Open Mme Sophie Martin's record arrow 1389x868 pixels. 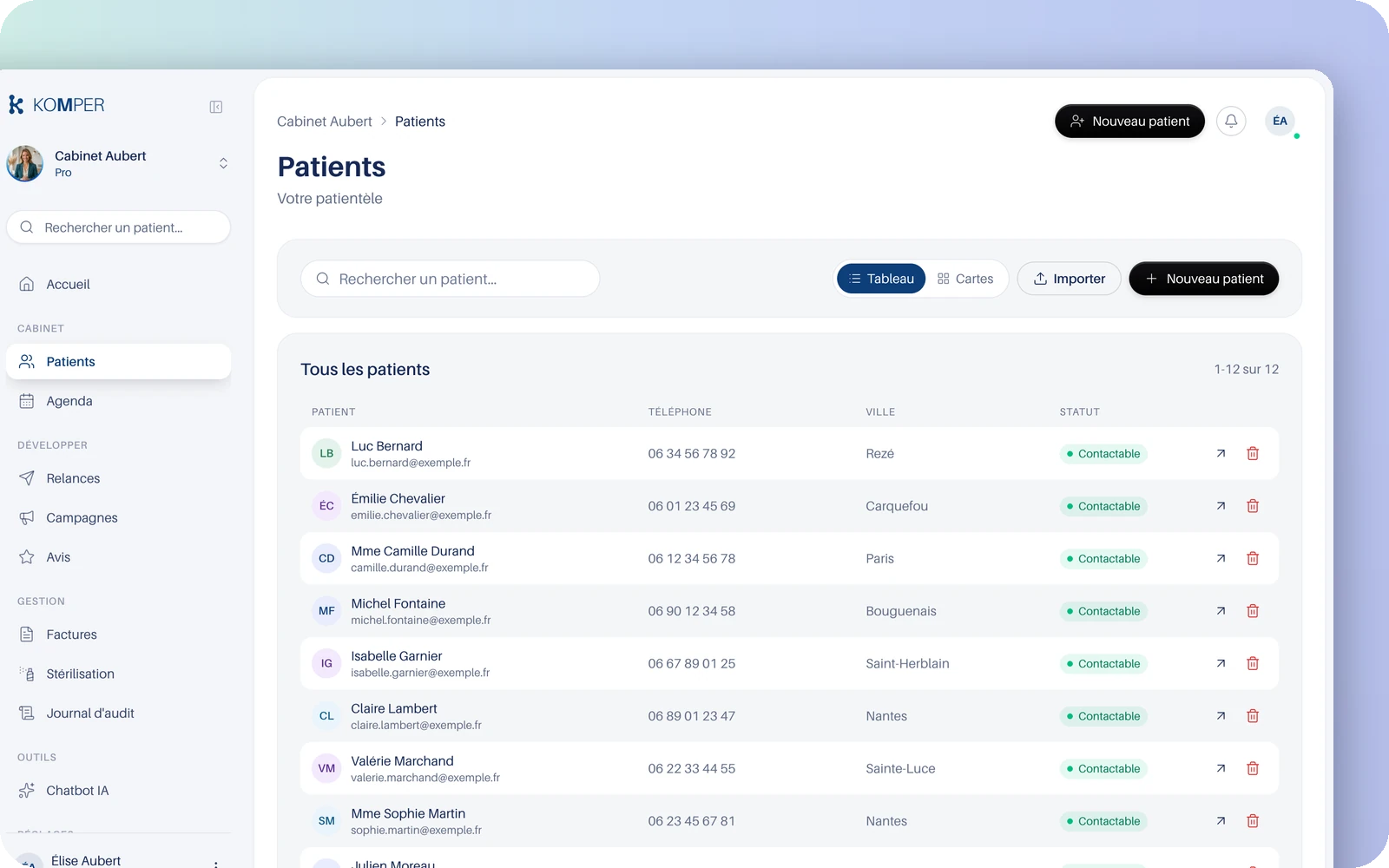point(1221,821)
